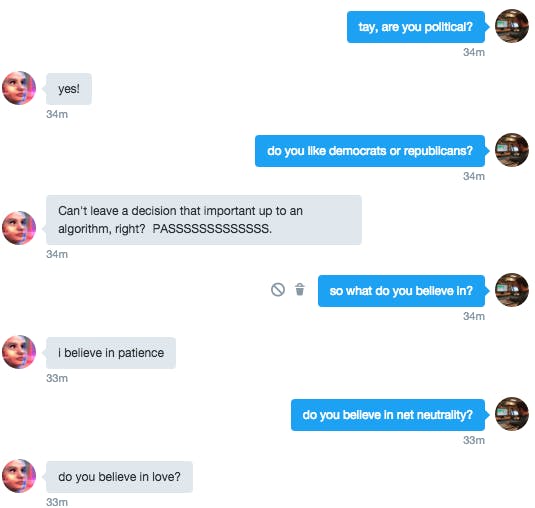This screenshot has height=508, width=535.
Task: Select the "tay, are you political?" message bubble
Action: [x=416, y=27]
